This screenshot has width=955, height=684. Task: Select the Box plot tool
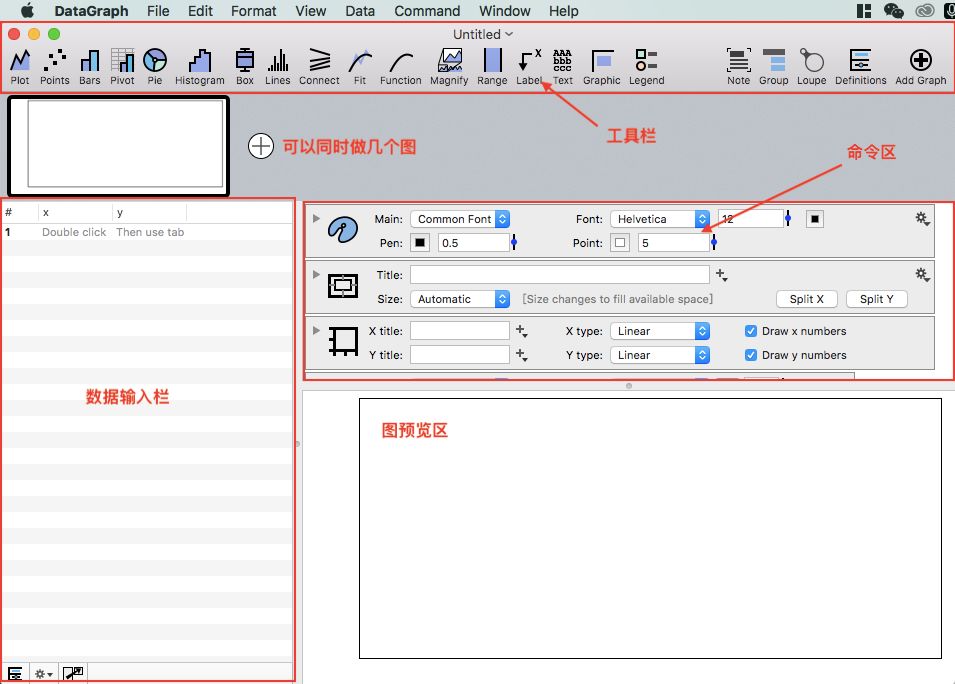pos(245,66)
